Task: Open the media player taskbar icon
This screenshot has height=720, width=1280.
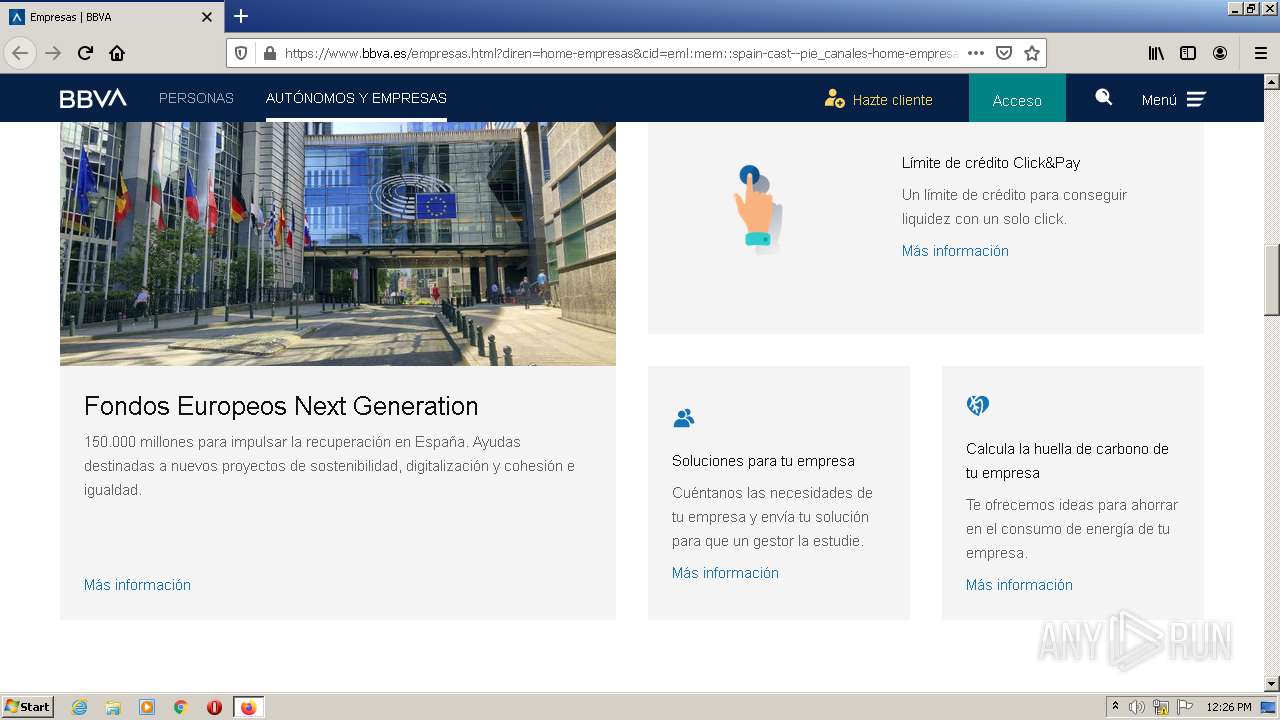Action: tap(147, 707)
